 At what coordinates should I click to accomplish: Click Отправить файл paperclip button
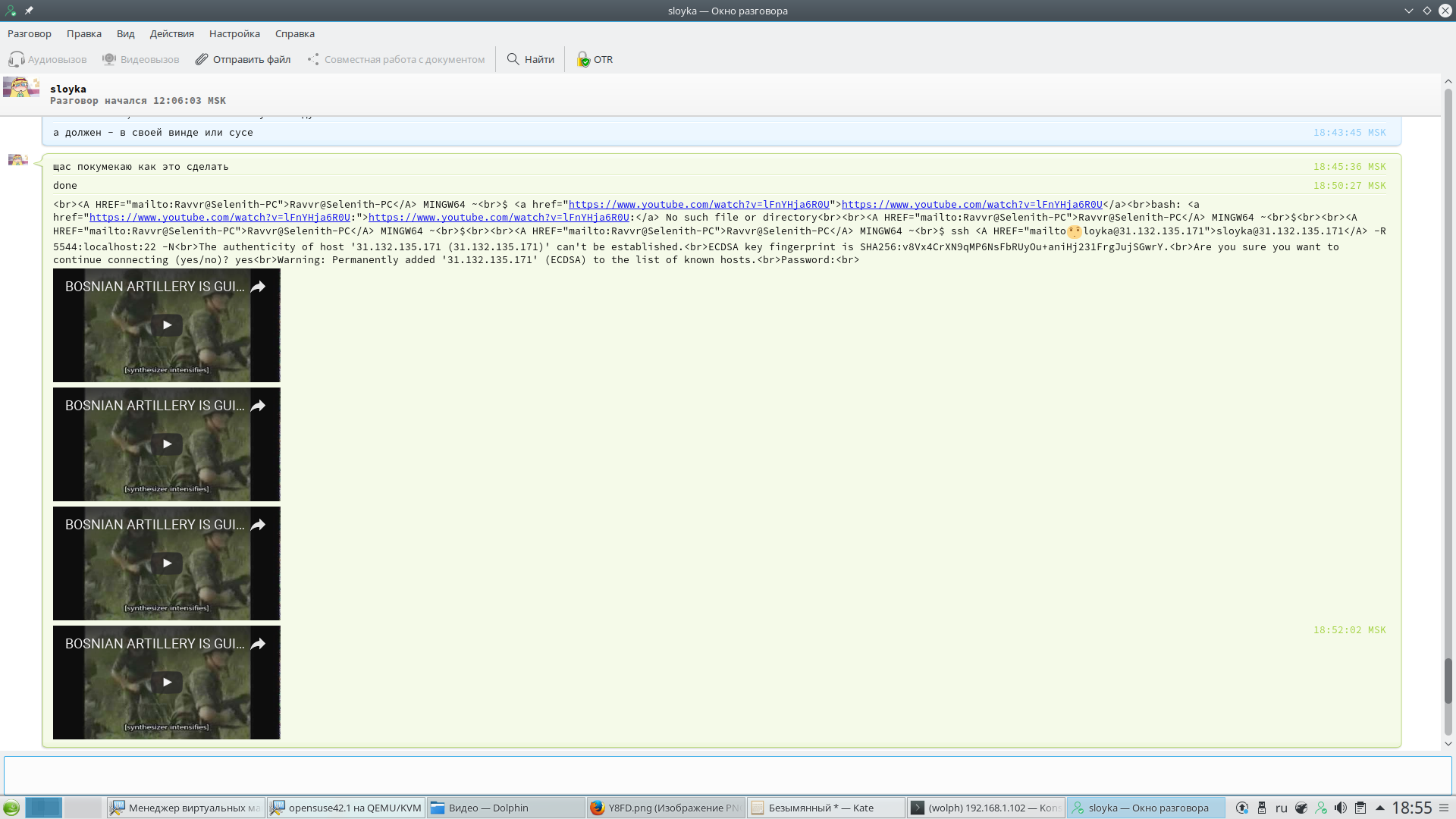(x=243, y=59)
